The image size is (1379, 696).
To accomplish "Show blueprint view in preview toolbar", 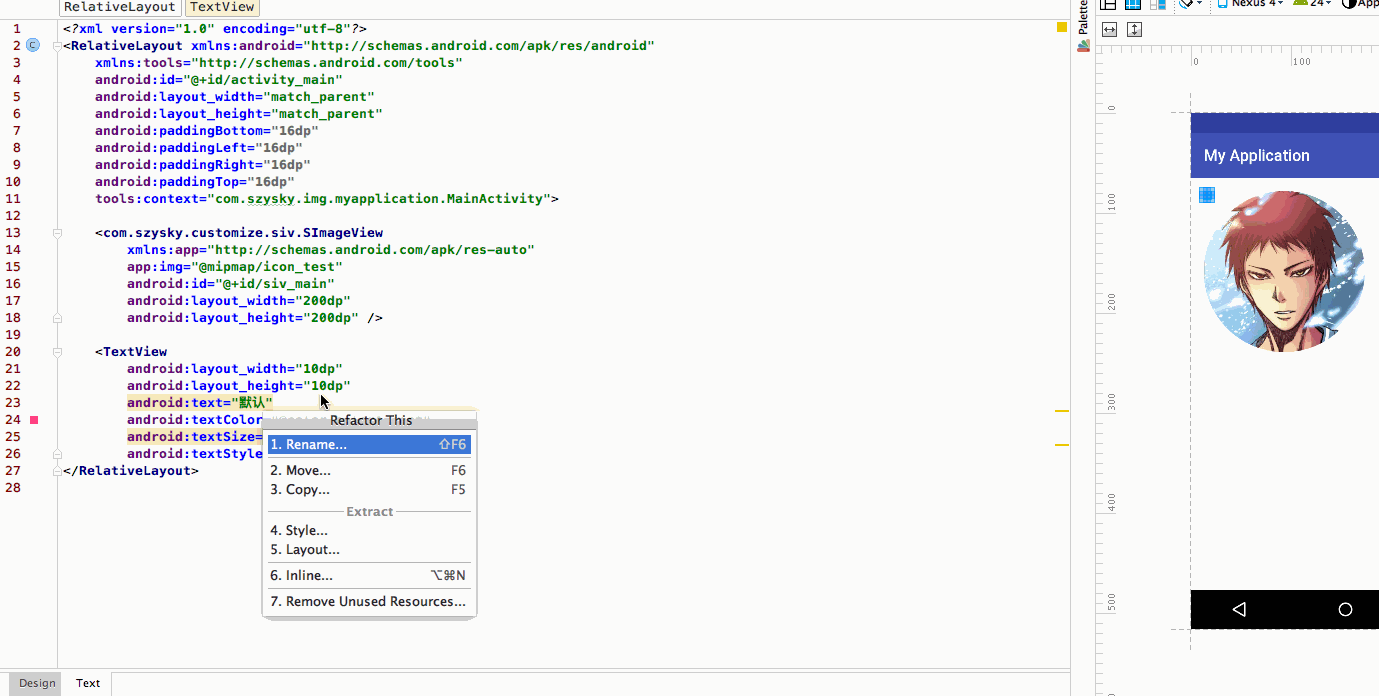I will [1133, 4].
